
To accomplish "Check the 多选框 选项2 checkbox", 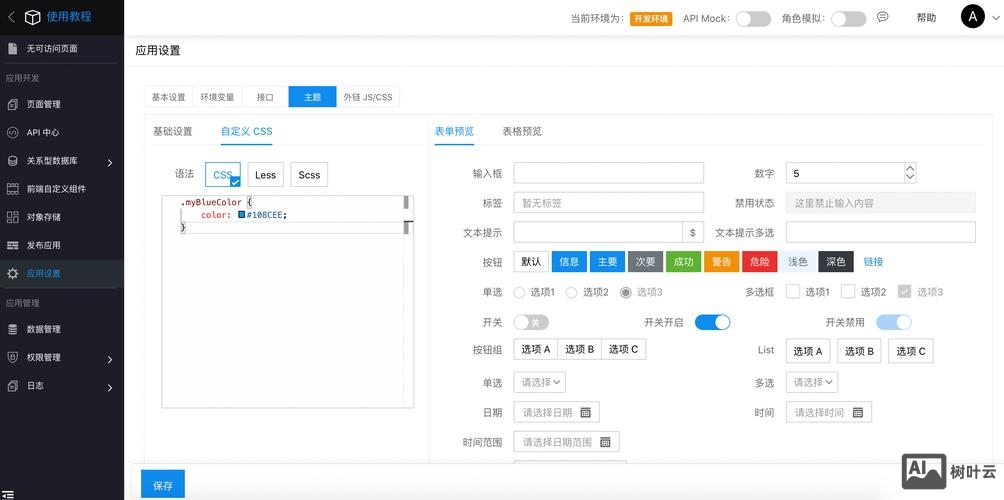I will coord(848,292).
